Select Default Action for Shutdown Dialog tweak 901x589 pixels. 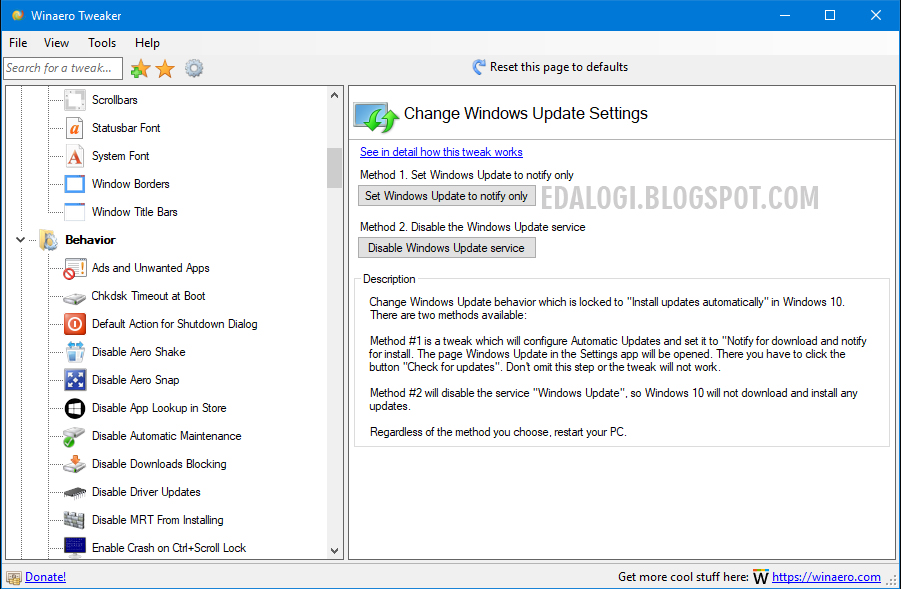pos(175,324)
